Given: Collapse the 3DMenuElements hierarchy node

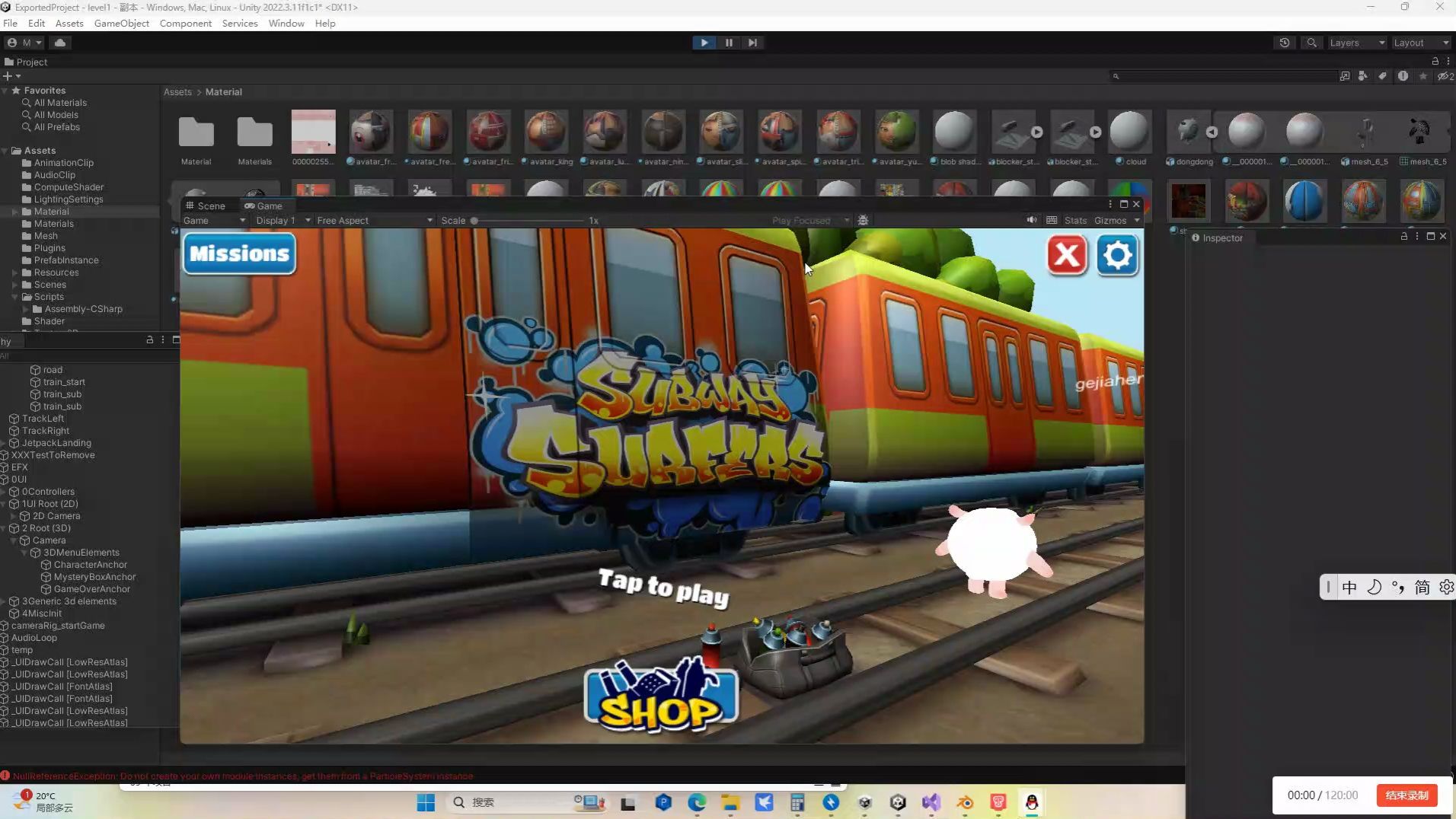Looking at the screenshot, I should [x=24, y=553].
